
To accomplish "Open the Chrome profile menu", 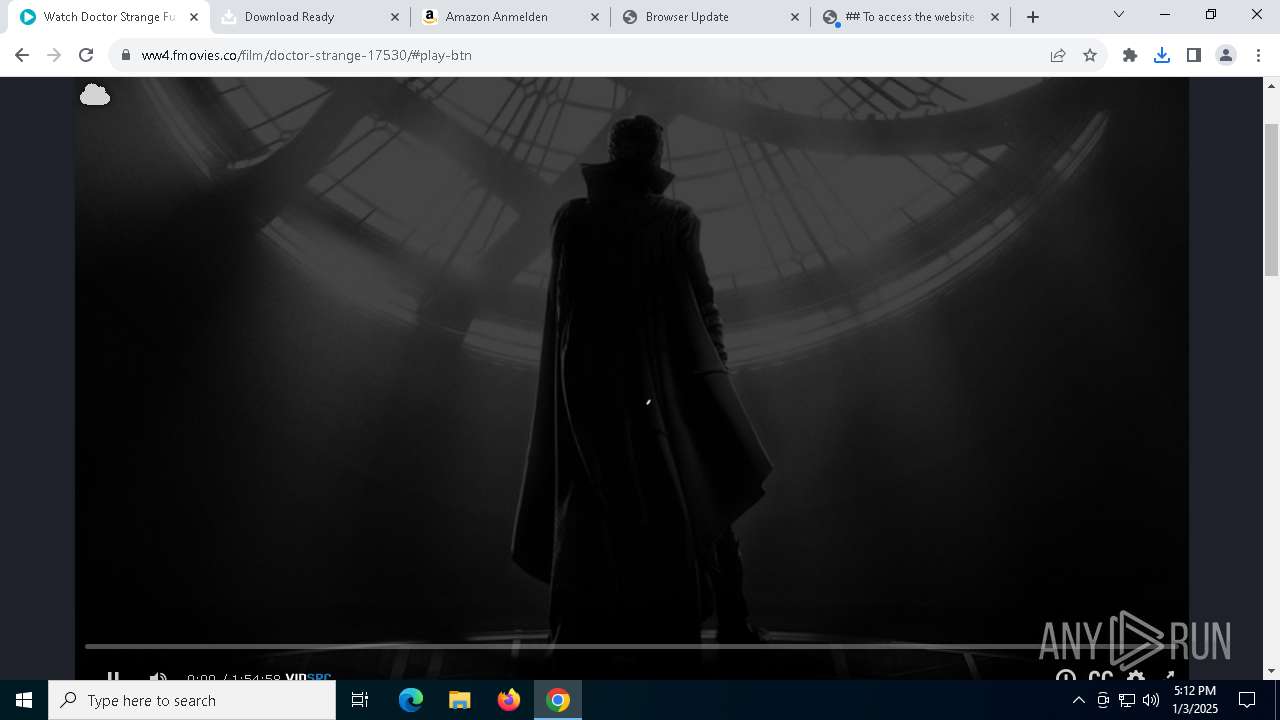I will tap(1226, 55).
